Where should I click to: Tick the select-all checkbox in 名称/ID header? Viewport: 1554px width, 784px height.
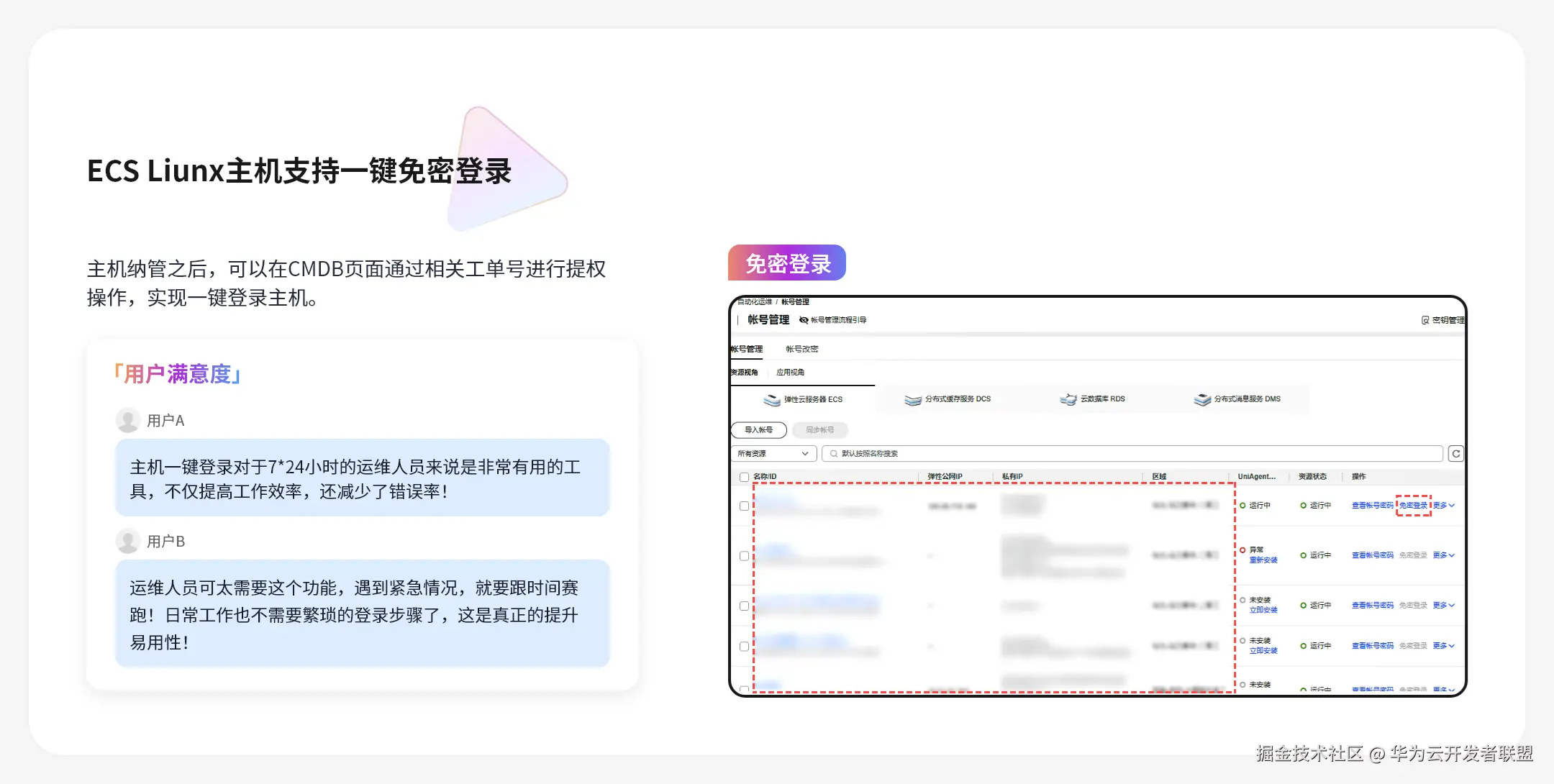(x=744, y=477)
